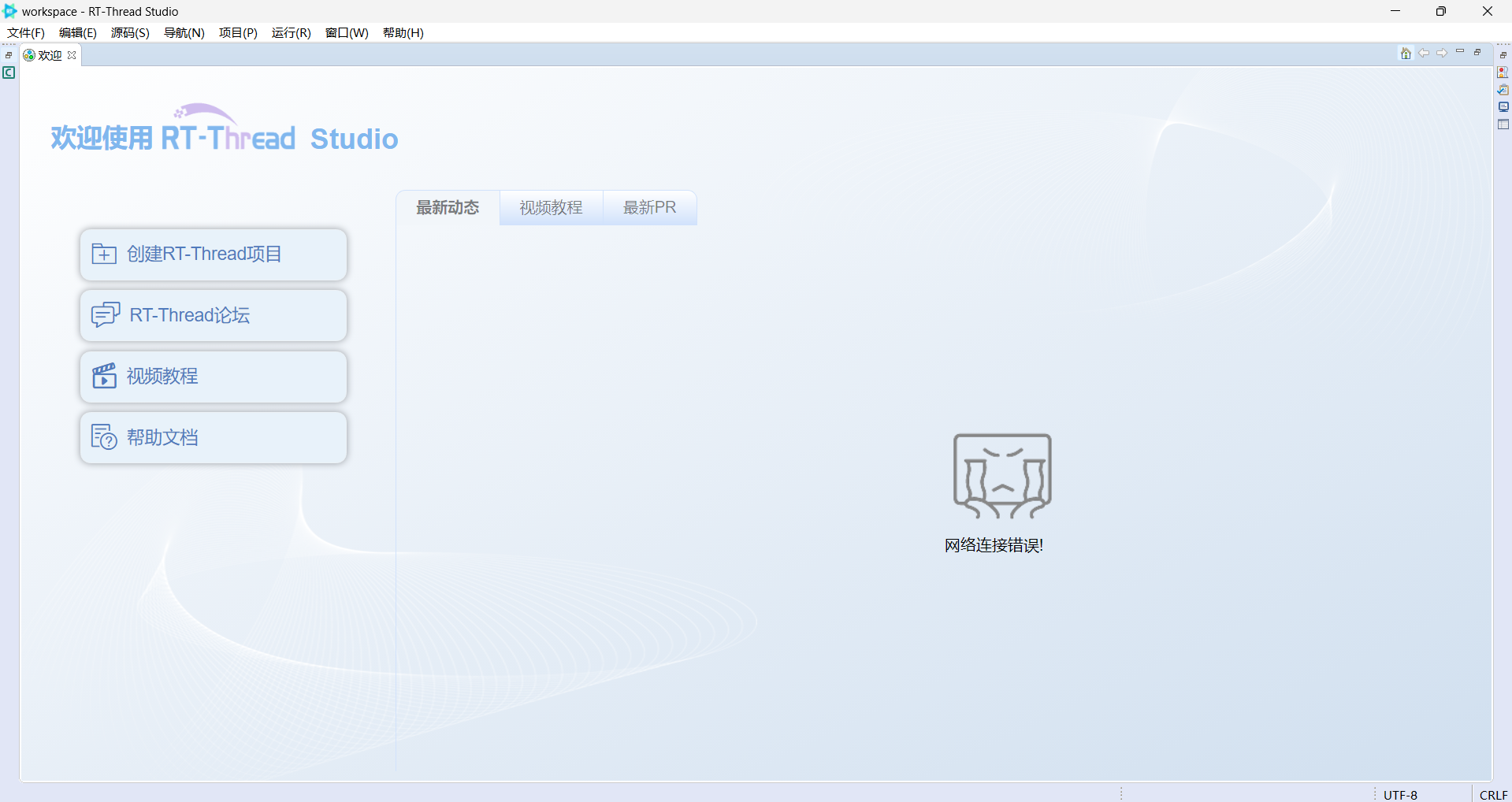
Task: Open the 导航(N) menu
Action: click(184, 32)
